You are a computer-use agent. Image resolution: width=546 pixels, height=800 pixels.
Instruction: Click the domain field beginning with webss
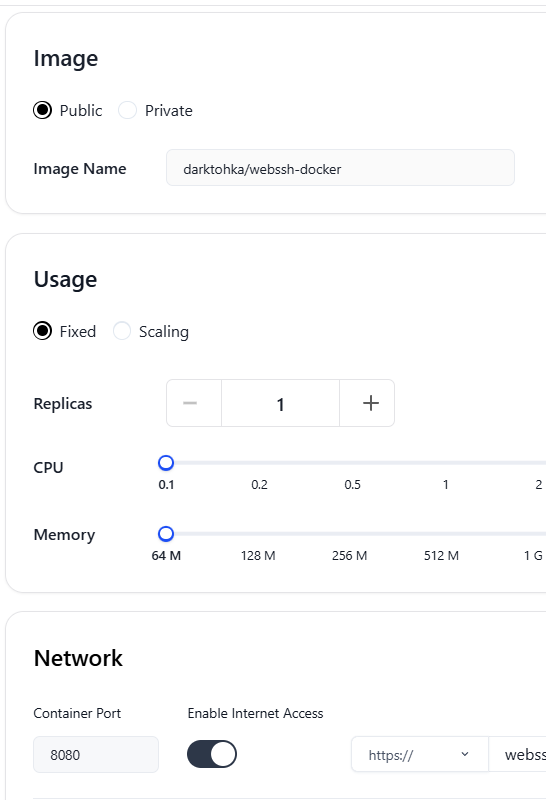tap(517, 754)
